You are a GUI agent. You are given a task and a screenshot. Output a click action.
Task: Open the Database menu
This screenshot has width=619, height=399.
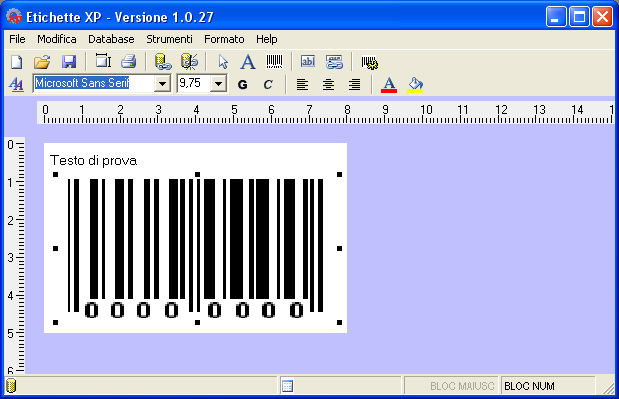coord(111,39)
